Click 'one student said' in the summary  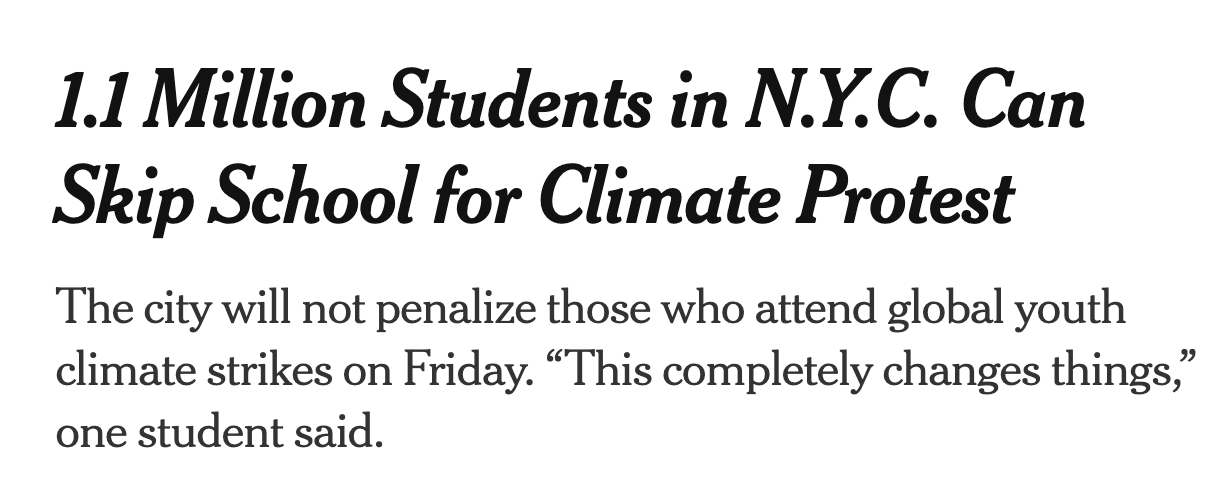219,434
